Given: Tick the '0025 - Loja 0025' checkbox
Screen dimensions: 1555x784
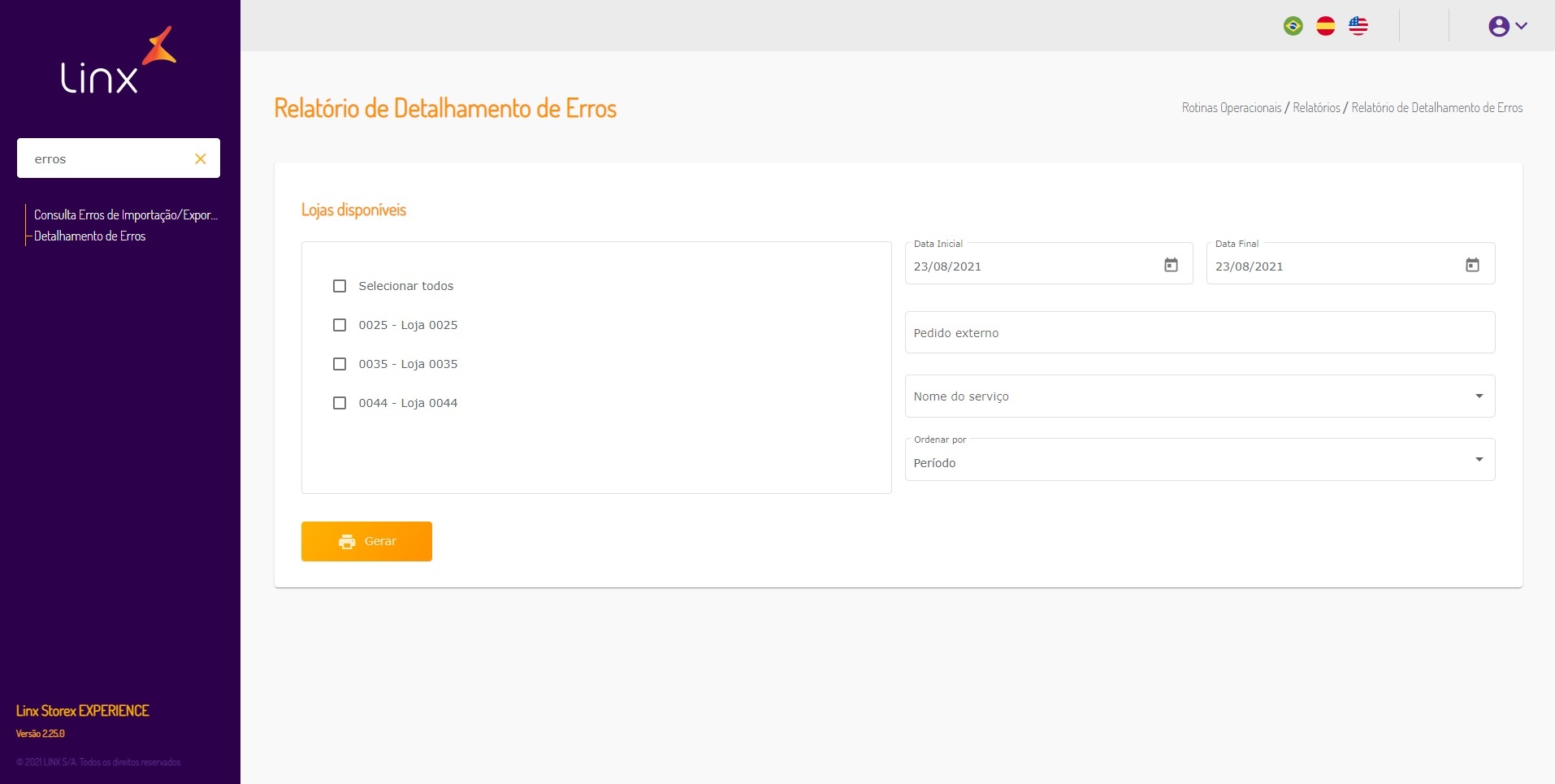Looking at the screenshot, I should (340, 325).
